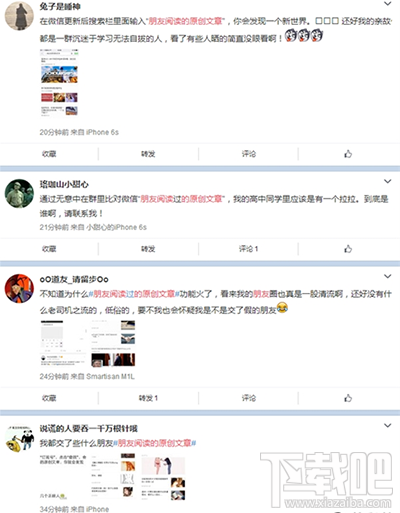Viewport: 400px width, 513px height.
Task: Click 转发 under 珞珈山小甜心's post
Action: [148, 249]
